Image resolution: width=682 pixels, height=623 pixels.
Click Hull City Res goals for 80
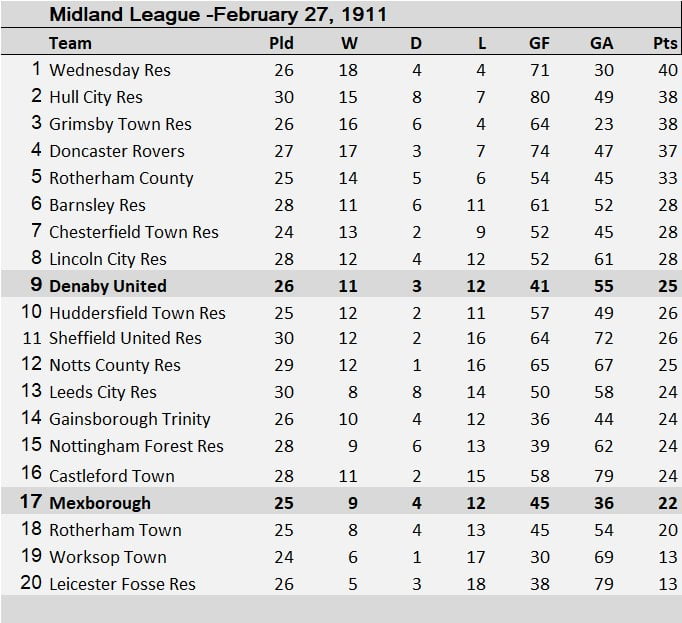(x=539, y=97)
